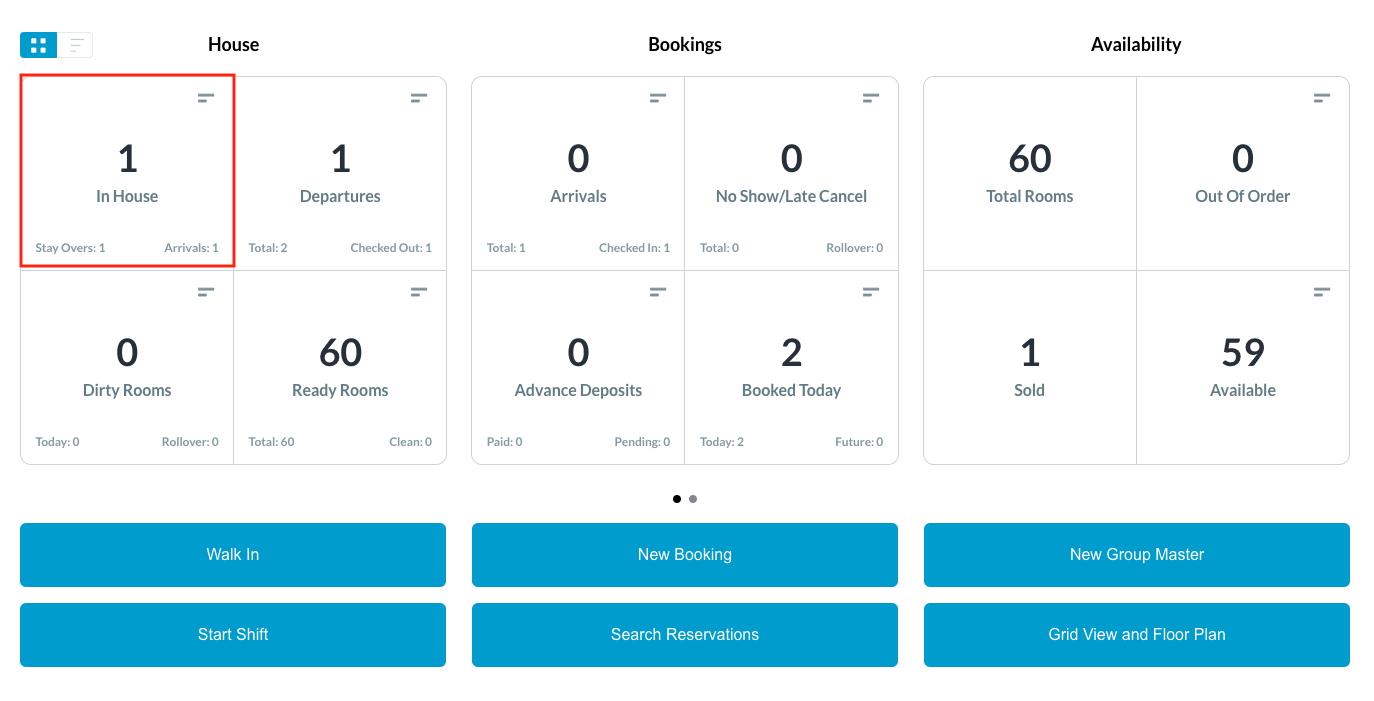Image resolution: width=1374 pixels, height=701 pixels.
Task: Open the Dirty Rooms tile menu icon
Action: 206,292
